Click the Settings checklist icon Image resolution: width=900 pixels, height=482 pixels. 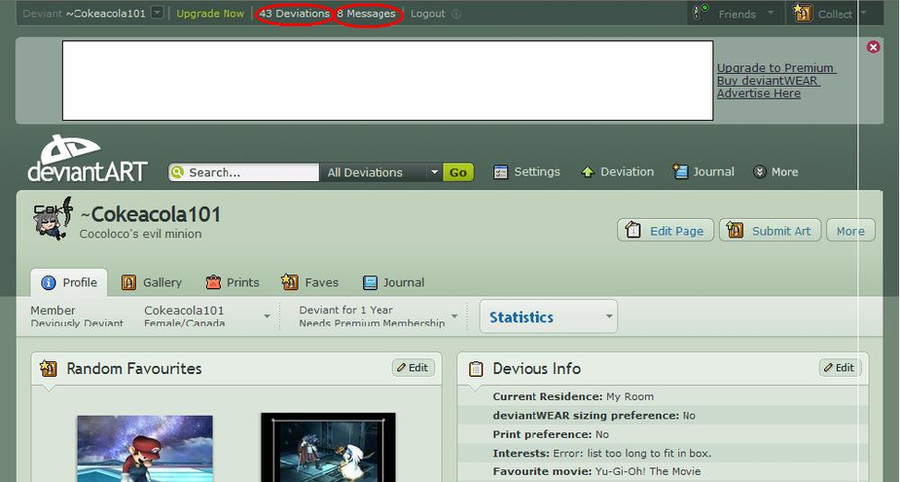[501, 172]
